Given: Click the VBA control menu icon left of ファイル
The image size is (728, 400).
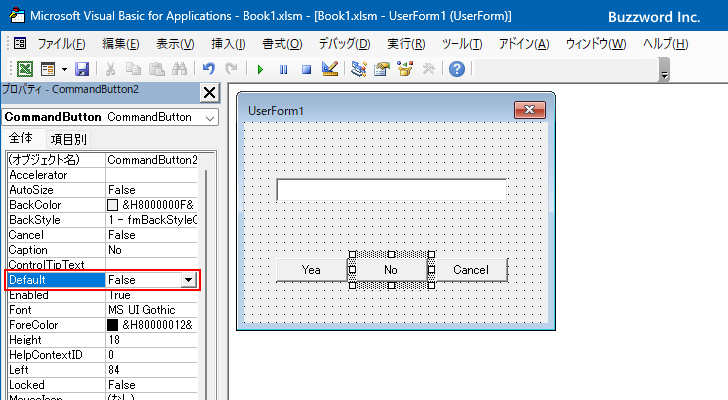Looking at the screenshot, I should pos(20,44).
